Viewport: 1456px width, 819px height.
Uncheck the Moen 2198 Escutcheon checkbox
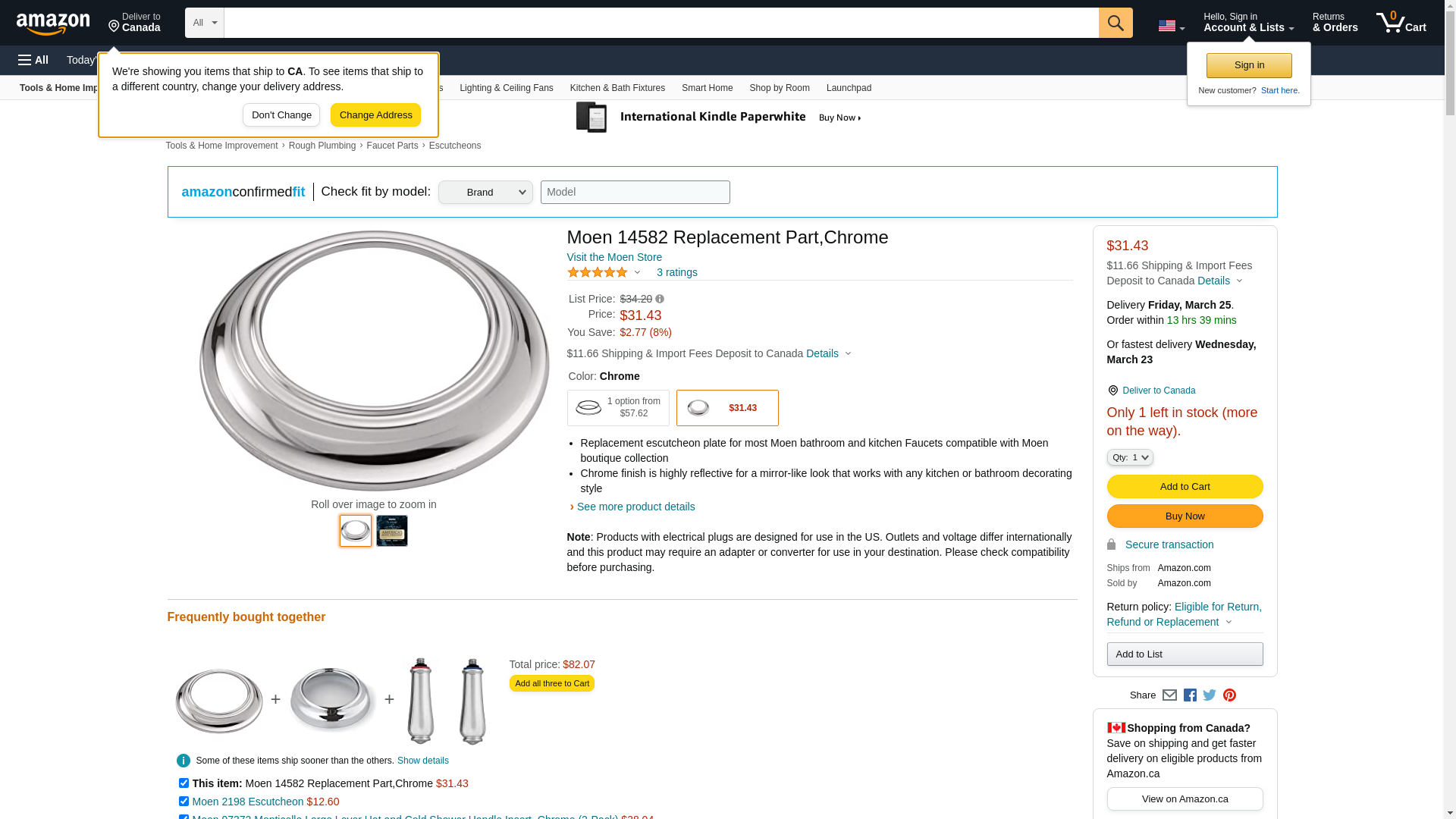click(x=184, y=802)
